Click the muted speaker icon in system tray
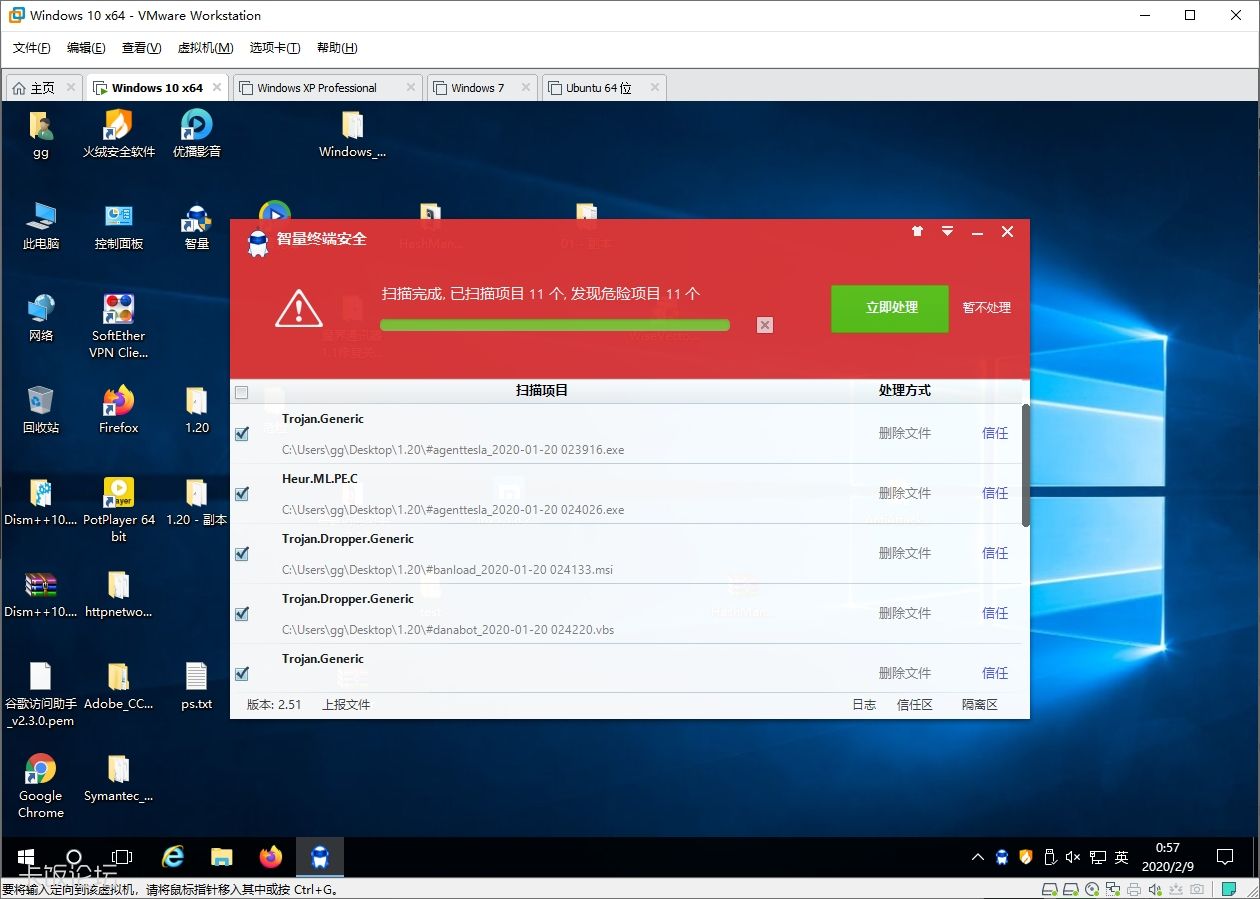 (x=1073, y=858)
